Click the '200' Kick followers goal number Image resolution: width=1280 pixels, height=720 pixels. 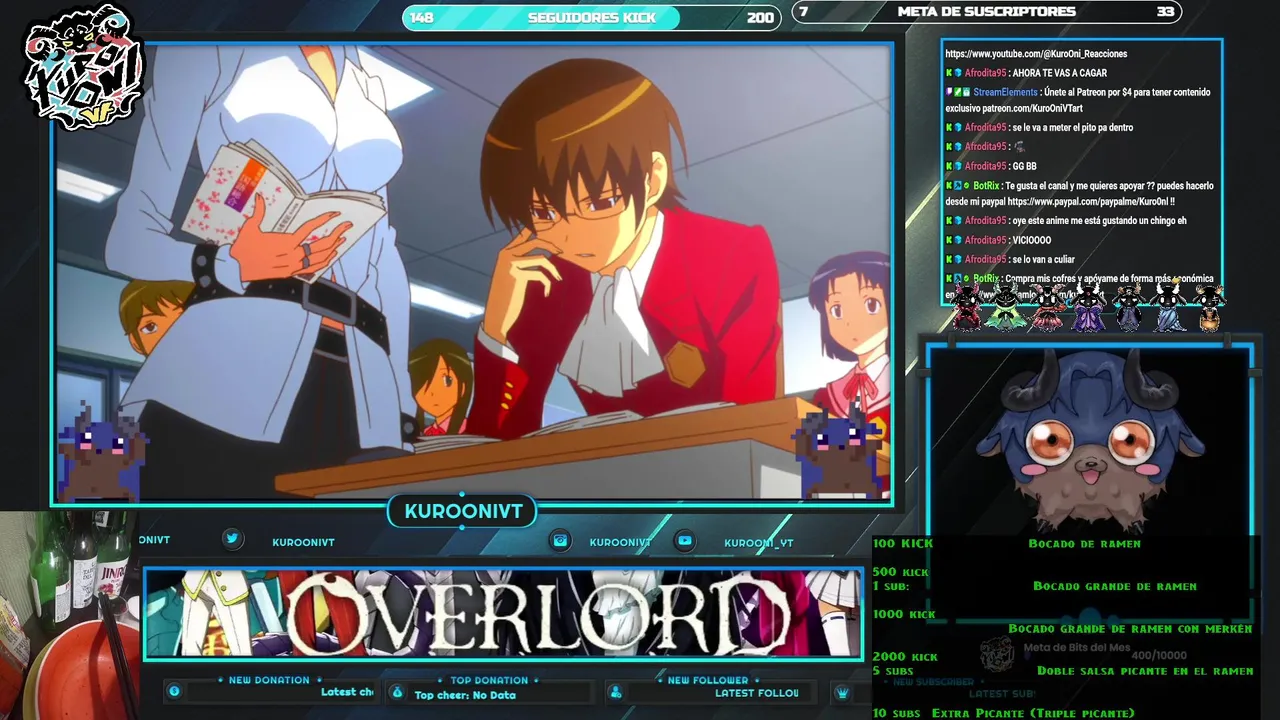[x=760, y=18]
